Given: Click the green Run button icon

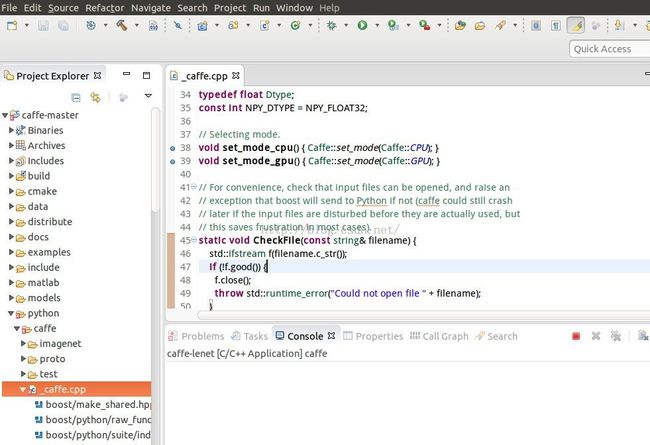Looking at the screenshot, I should (362, 25).
